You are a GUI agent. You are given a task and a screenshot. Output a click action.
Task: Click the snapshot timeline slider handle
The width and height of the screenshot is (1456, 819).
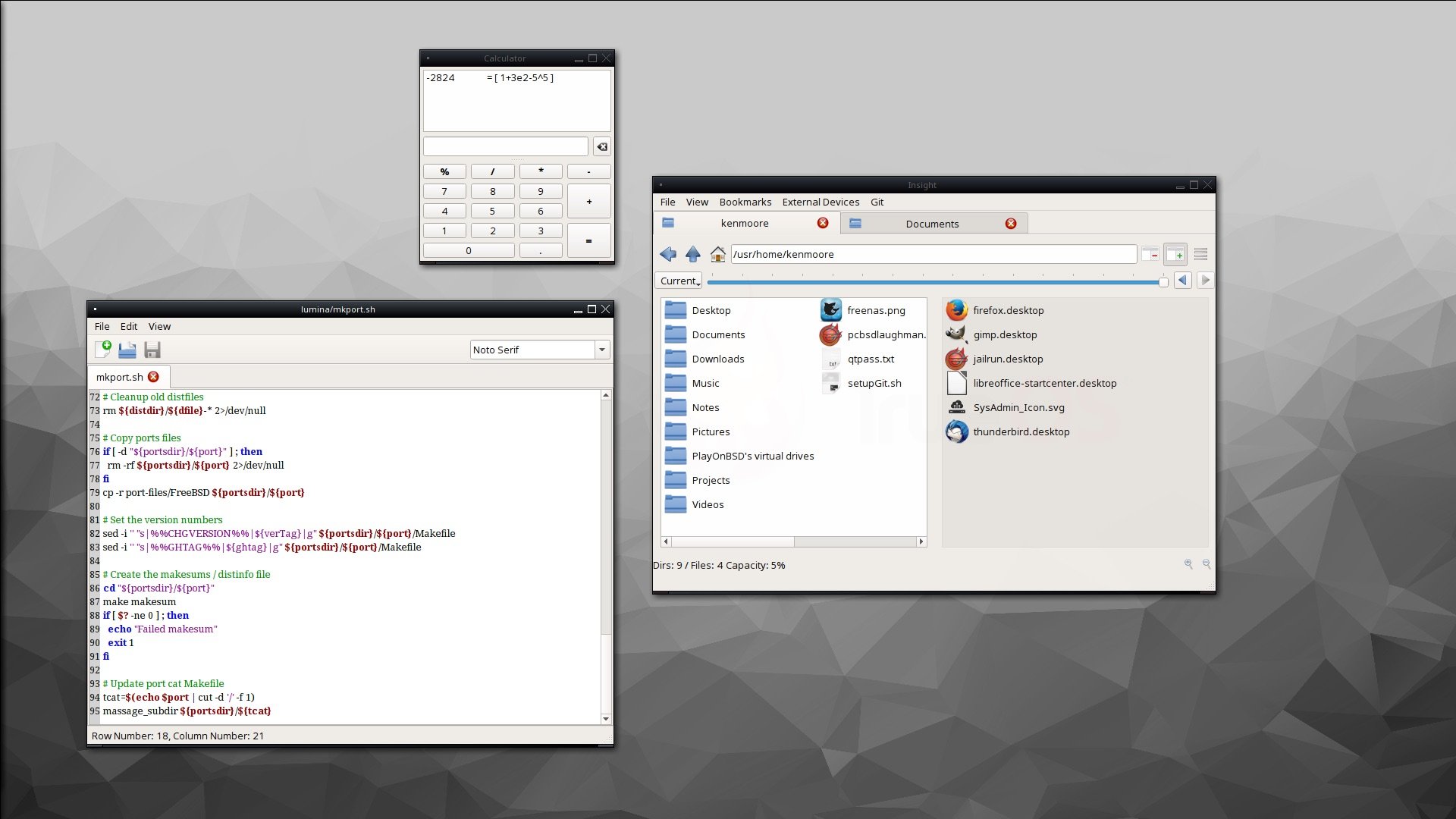[x=1163, y=282]
